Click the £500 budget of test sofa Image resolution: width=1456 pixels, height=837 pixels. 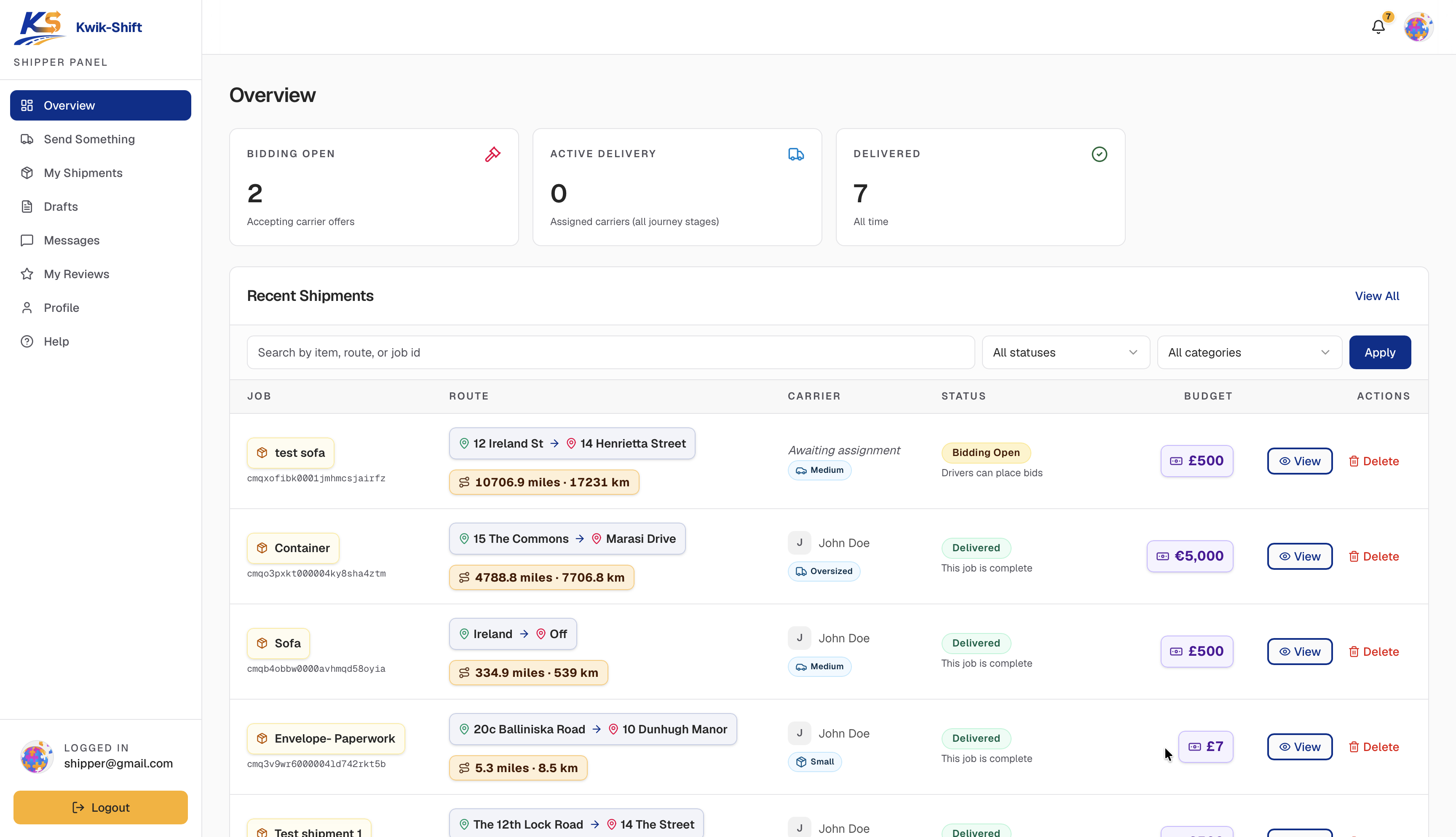click(1197, 461)
